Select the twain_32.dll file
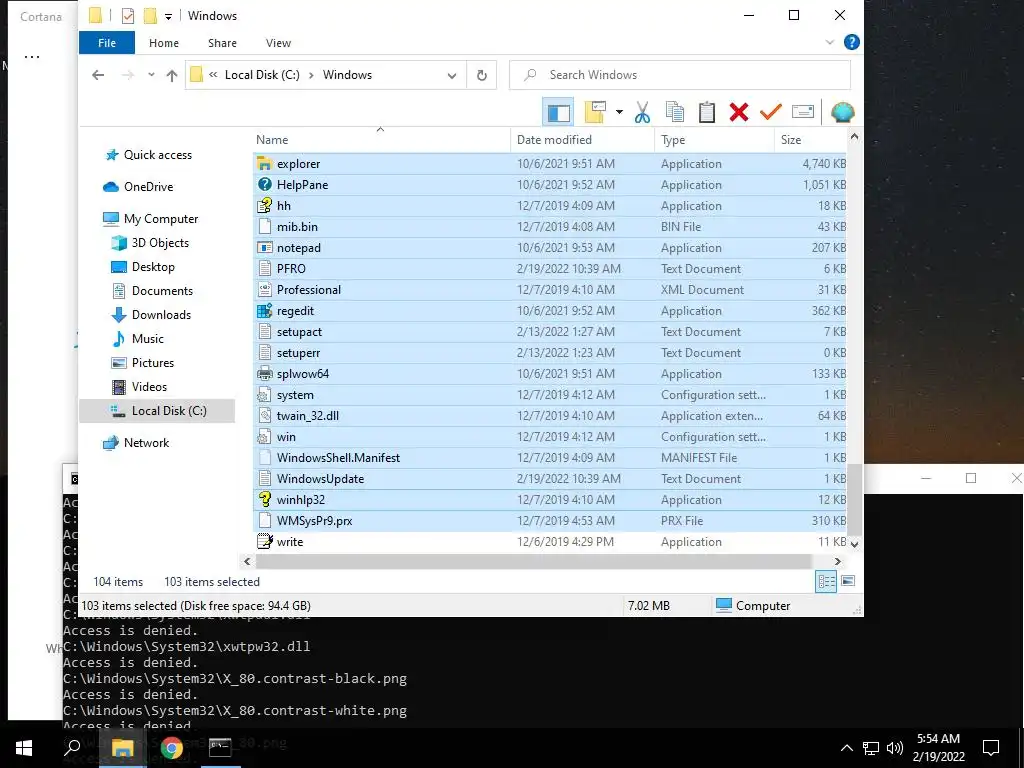Screen dimensions: 1024x768 click(549, 416)
